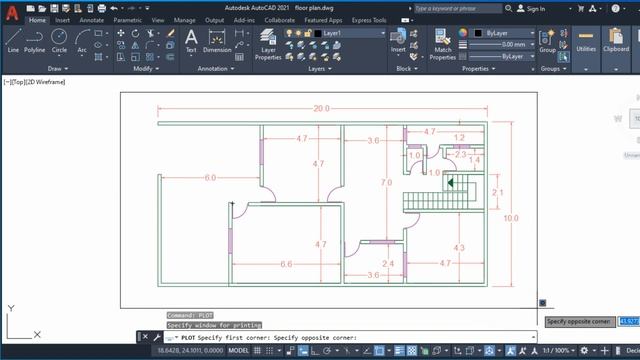Screen dimensions: 640x360
Task: Click the Rotate tool icon
Action: [x=136, y=33]
